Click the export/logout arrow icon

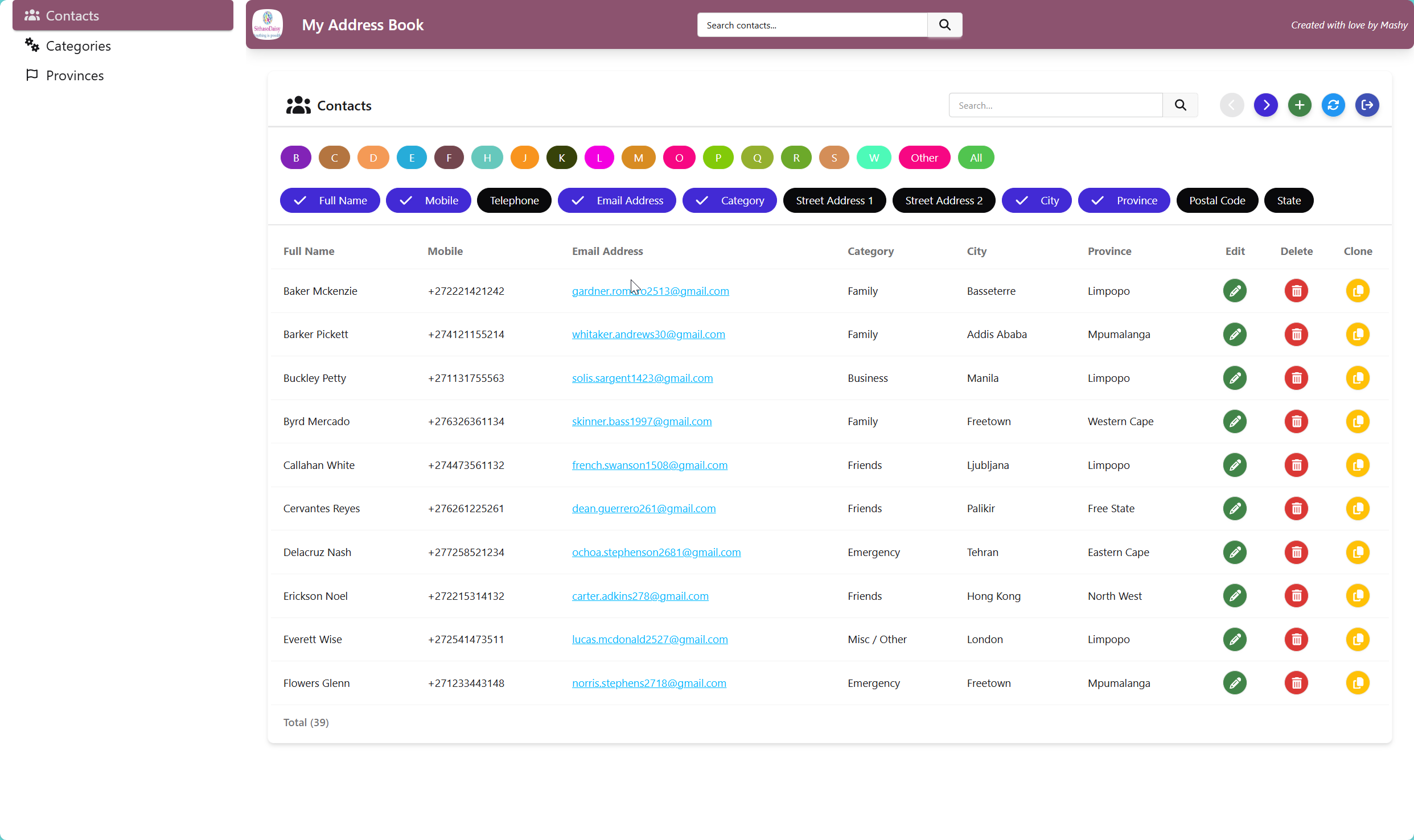[x=1367, y=105]
